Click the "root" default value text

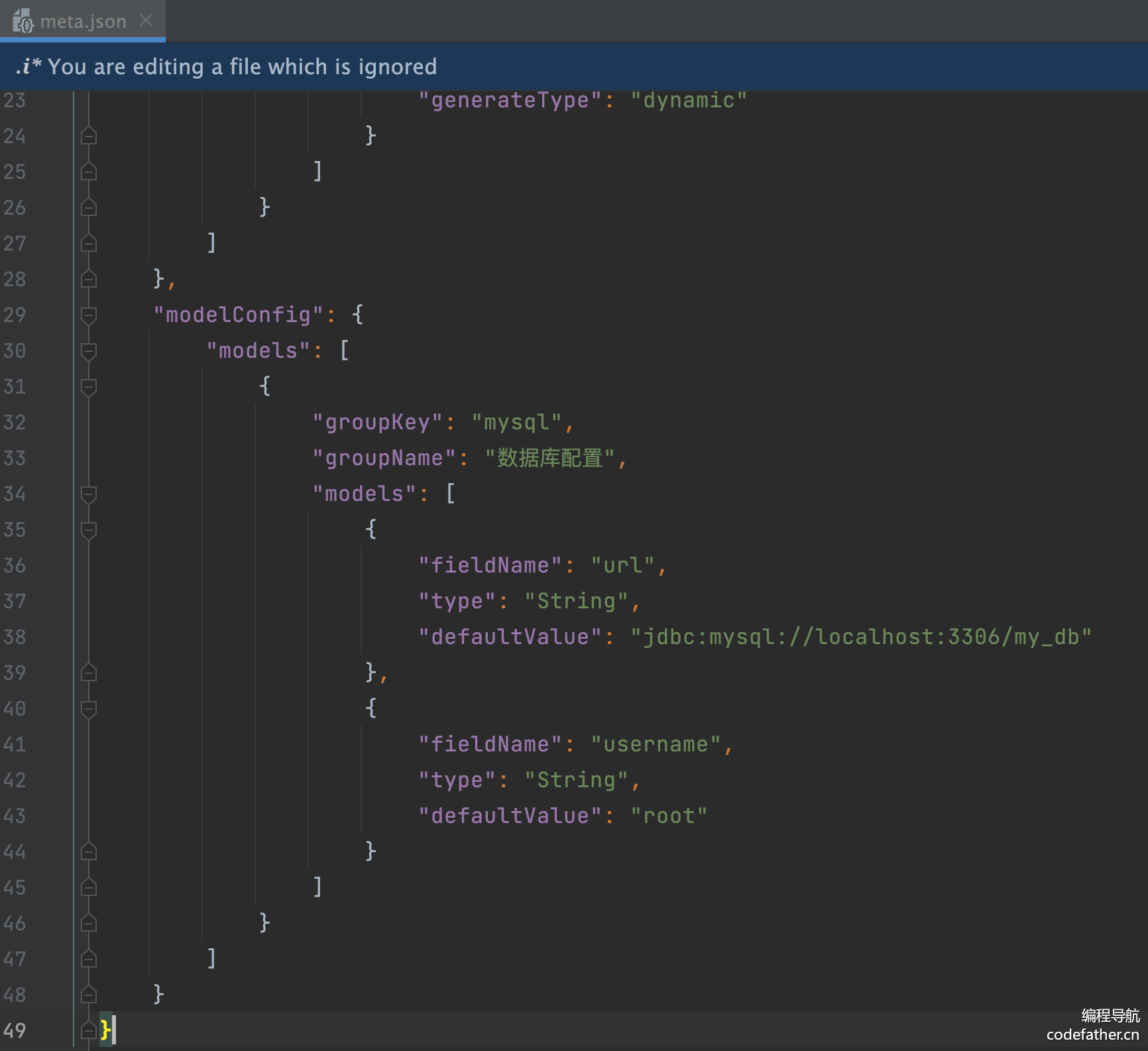pyautogui.click(x=669, y=816)
